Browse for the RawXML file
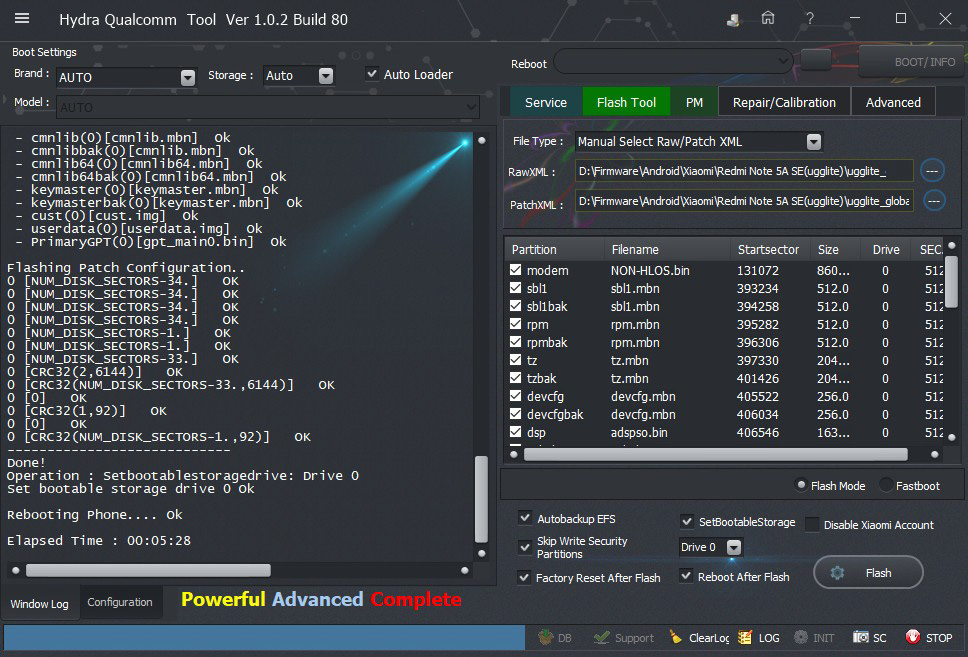Image resolution: width=968 pixels, height=657 pixels. (933, 170)
